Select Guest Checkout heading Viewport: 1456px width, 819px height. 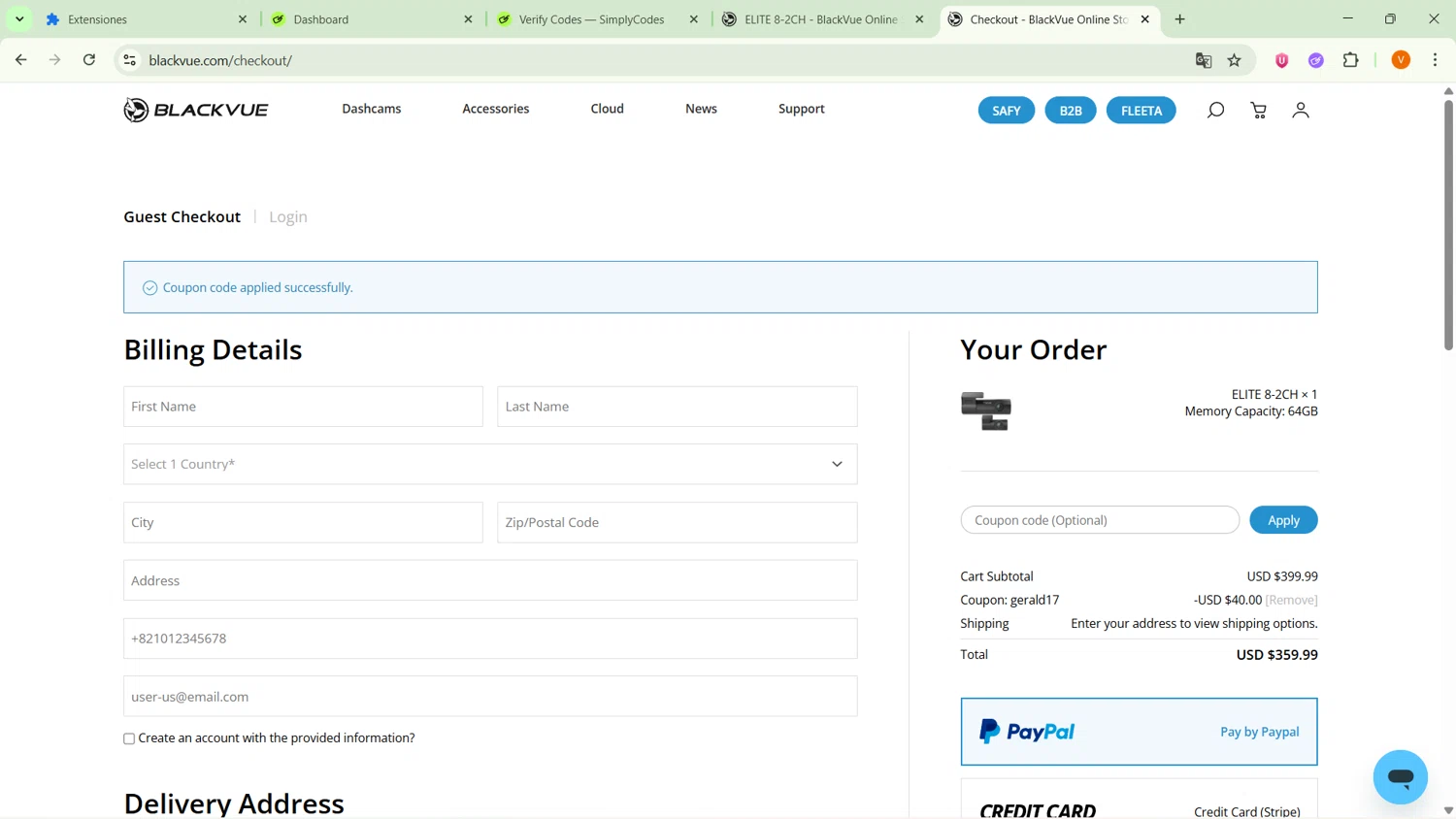[182, 216]
